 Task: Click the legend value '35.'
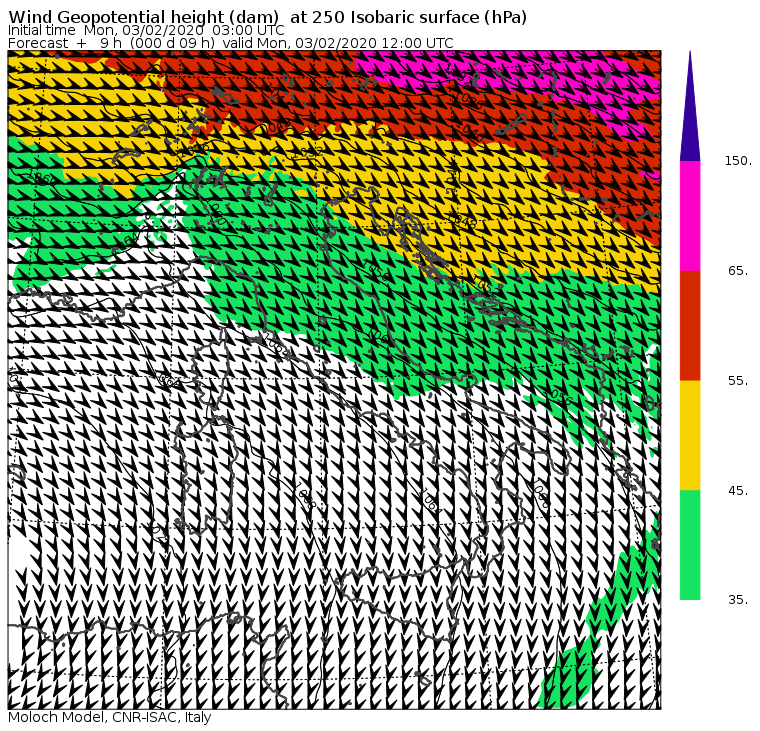coord(738,600)
